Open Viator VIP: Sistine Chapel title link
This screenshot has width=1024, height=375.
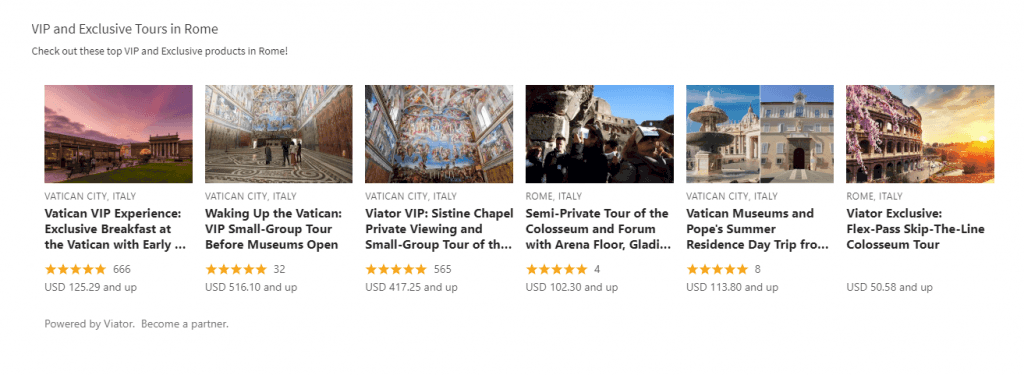point(439,229)
